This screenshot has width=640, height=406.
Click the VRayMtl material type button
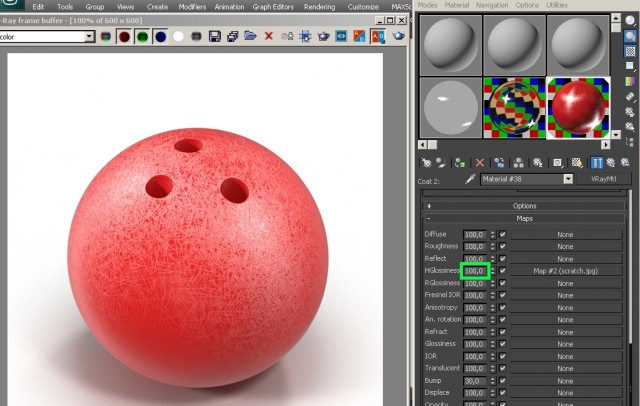pyautogui.click(x=604, y=179)
